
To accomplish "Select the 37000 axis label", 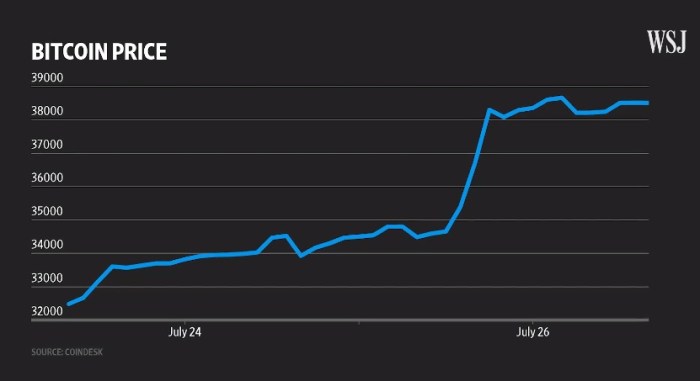I will 47,145.
